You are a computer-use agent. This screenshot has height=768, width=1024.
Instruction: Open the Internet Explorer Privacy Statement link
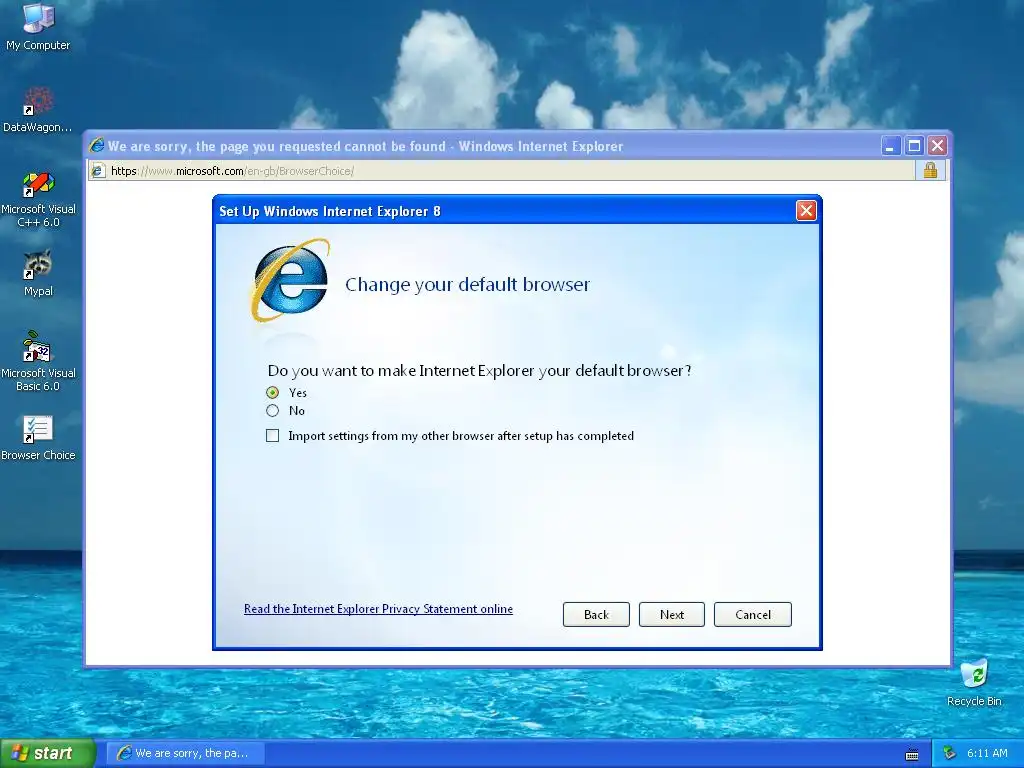point(378,609)
